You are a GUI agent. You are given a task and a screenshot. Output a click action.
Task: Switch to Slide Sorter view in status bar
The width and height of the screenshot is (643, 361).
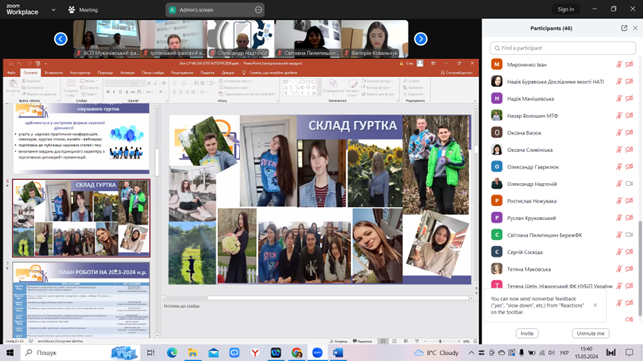[394, 341]
